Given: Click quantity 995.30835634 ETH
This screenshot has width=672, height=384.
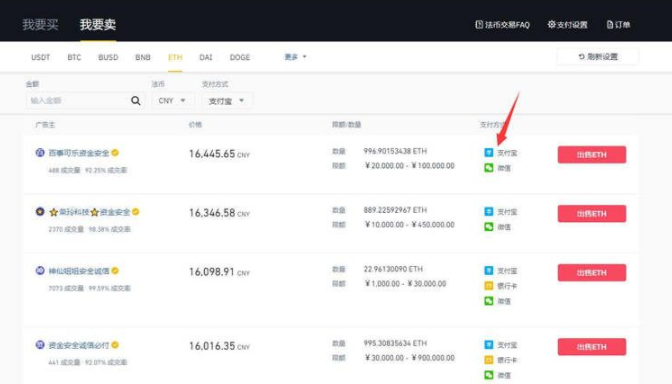Looking at the screenshot, I should click(x=395, y=343).
